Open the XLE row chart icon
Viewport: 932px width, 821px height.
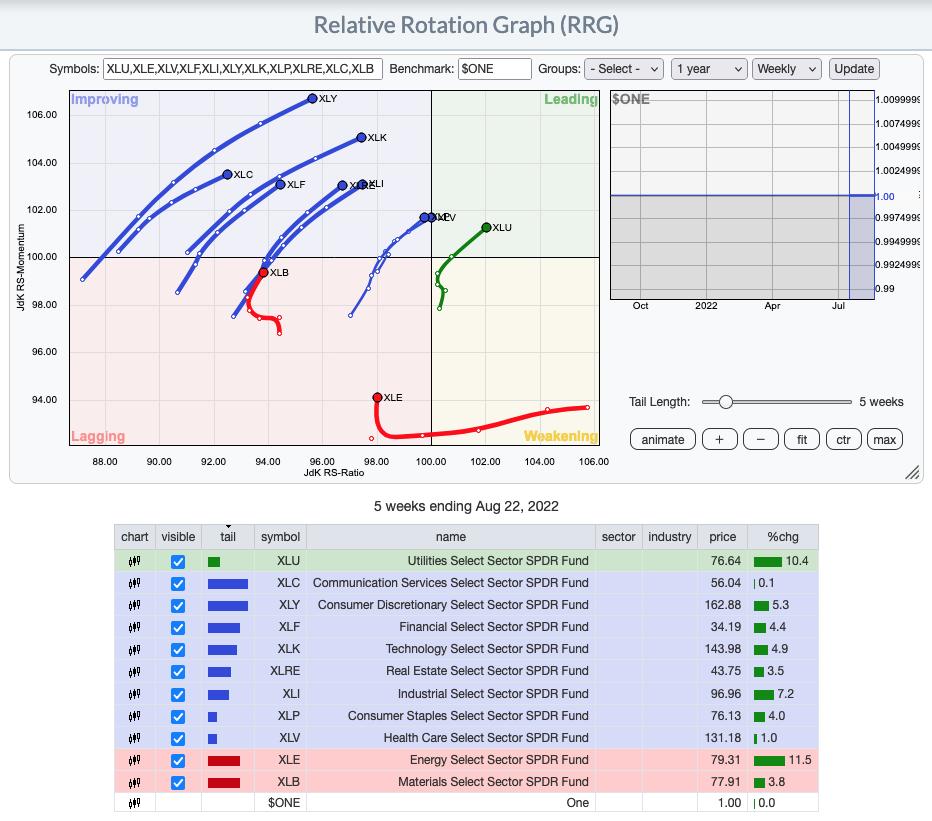134,760
